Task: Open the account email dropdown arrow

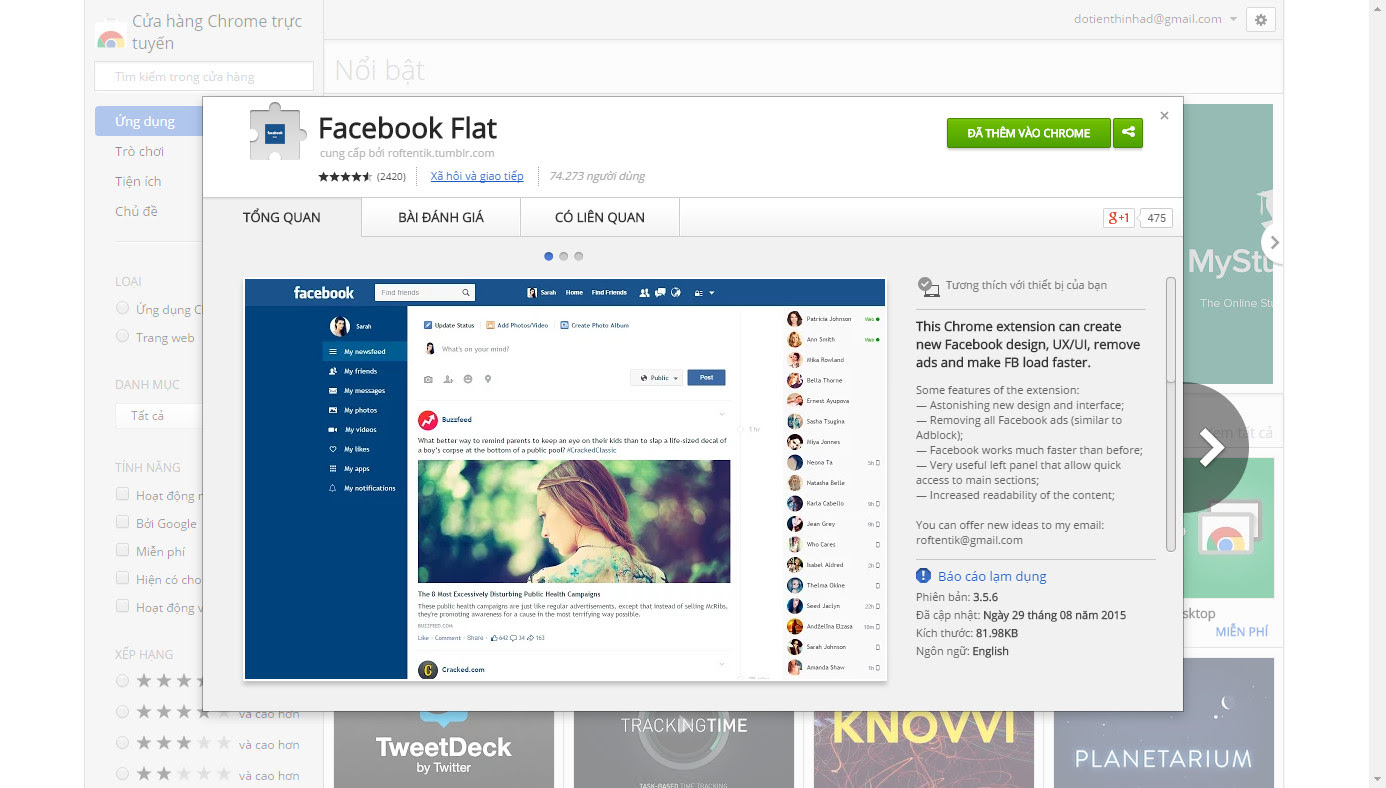Action: [1233, 19]
